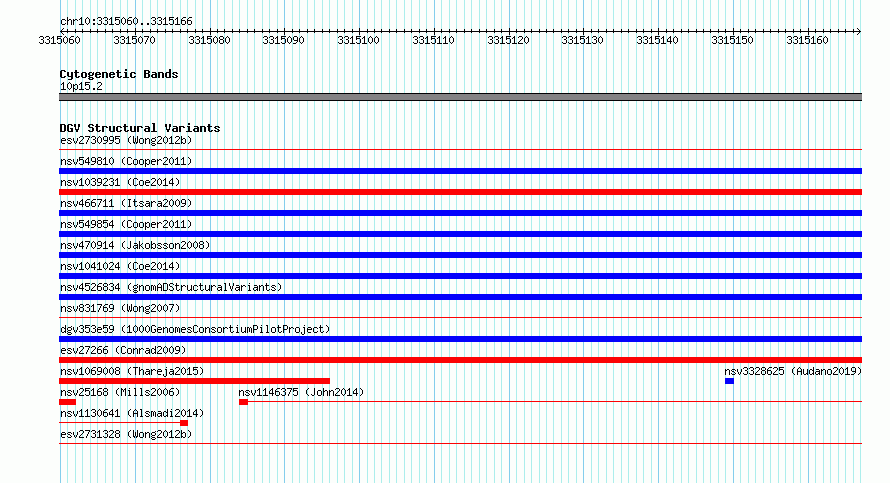The width and height of the screenshot is (890, 483).
Task: Select the Cytogenetic Bands track title
Action: point(119,74)
